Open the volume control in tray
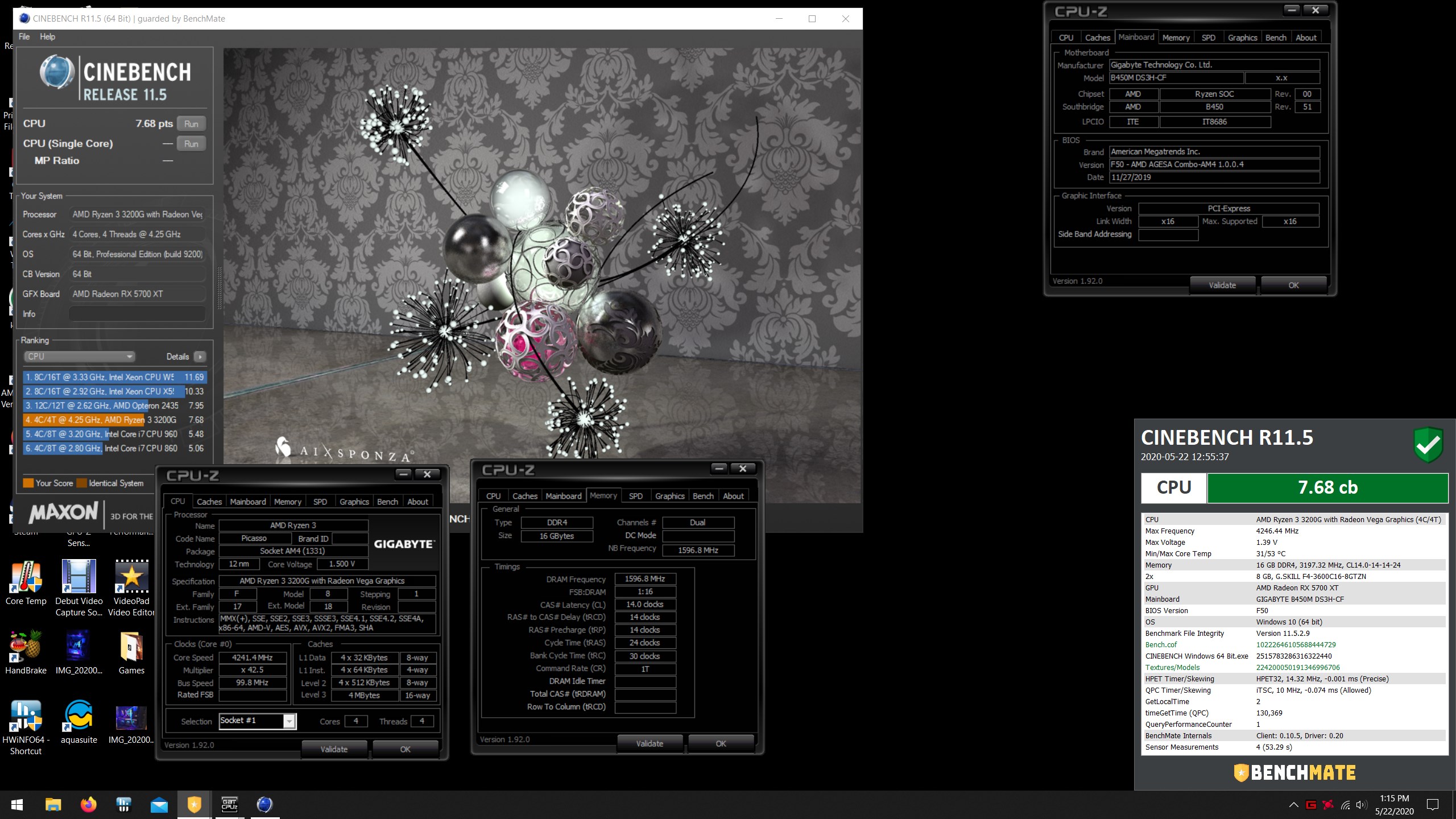The height and width of the screenshot is (819, 1456). [1362, 805]
